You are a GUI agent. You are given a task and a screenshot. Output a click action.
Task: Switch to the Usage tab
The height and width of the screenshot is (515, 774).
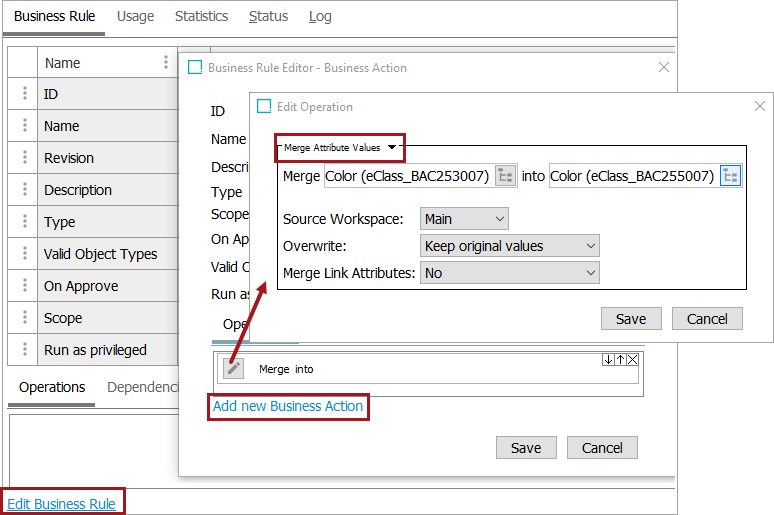[136, 16]
